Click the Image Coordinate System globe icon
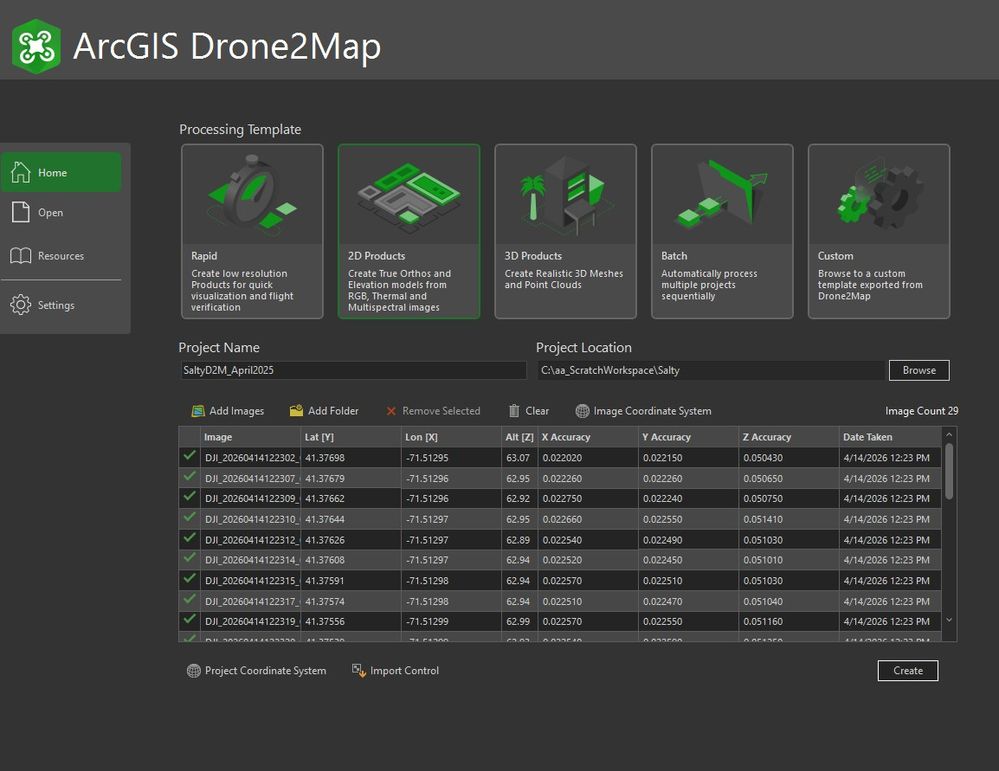999x771 pixels. (582, 411)
